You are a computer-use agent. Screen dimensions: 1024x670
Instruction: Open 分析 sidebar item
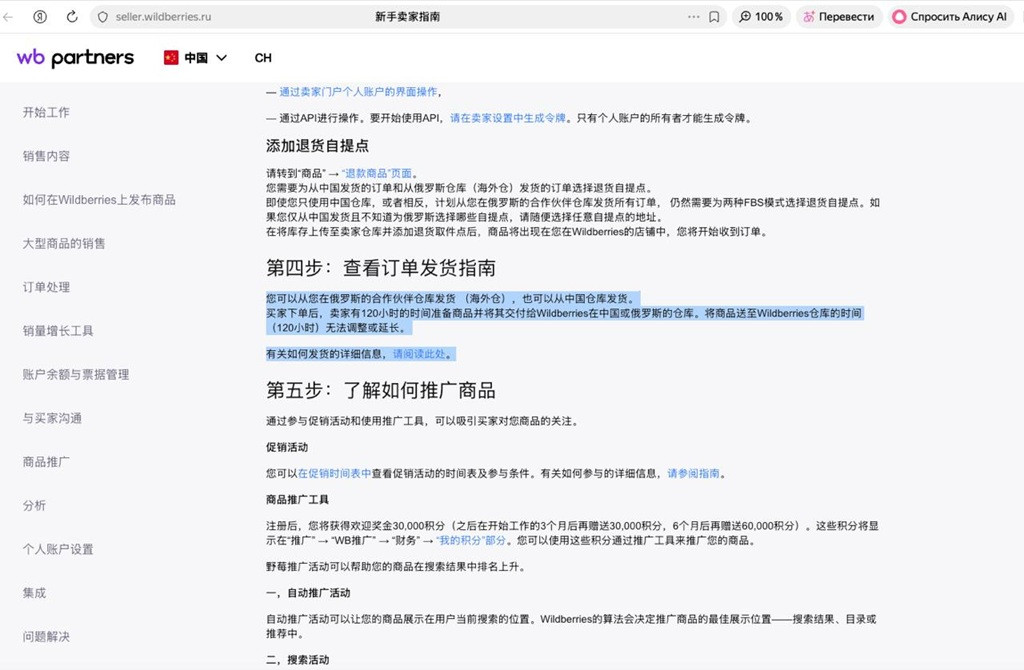click(x=35, y=505)
